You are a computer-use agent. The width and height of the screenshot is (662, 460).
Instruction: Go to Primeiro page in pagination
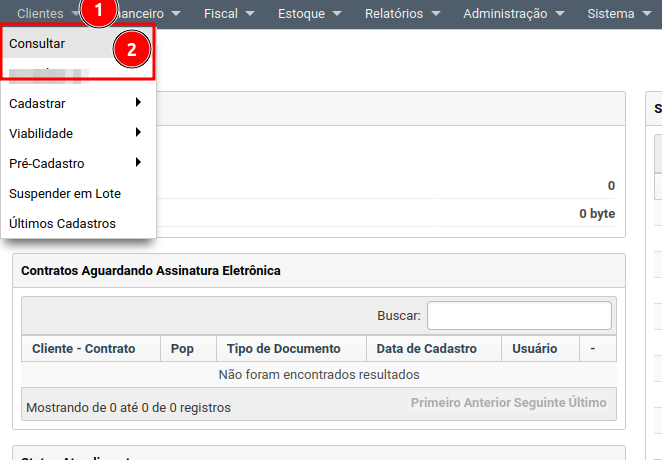(x=437, y=403)
